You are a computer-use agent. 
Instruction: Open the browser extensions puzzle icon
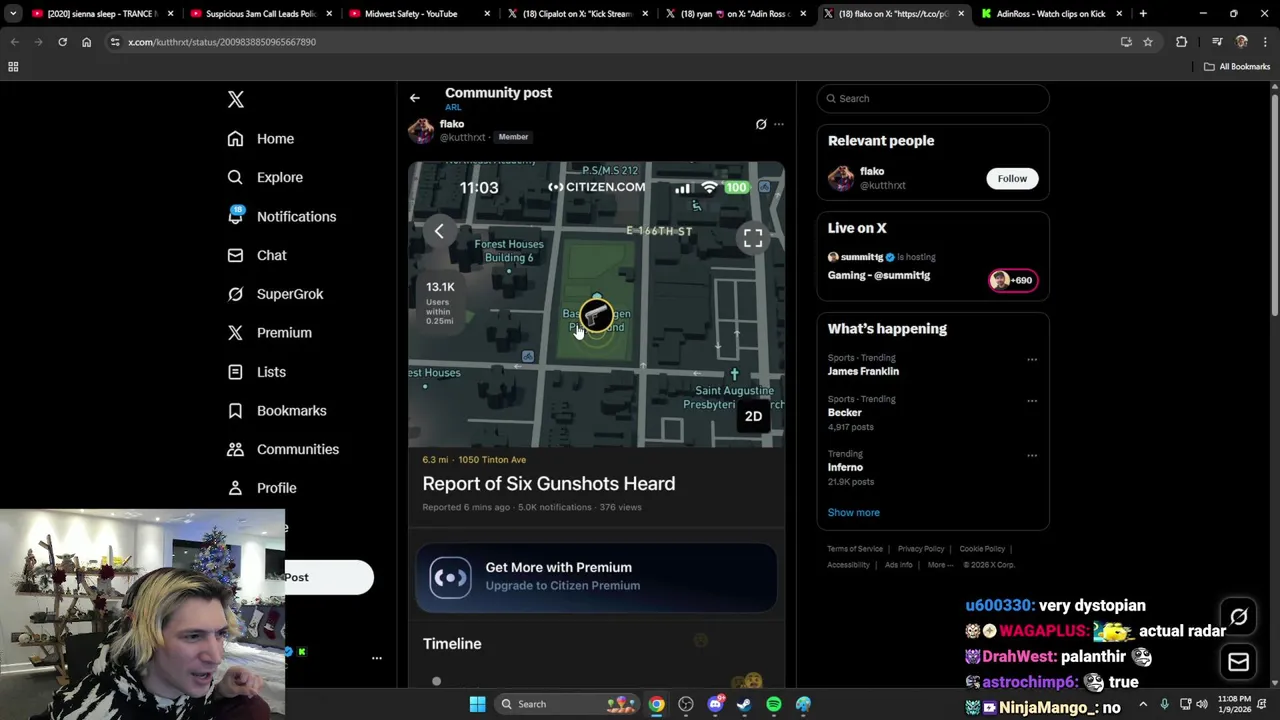1181,42
